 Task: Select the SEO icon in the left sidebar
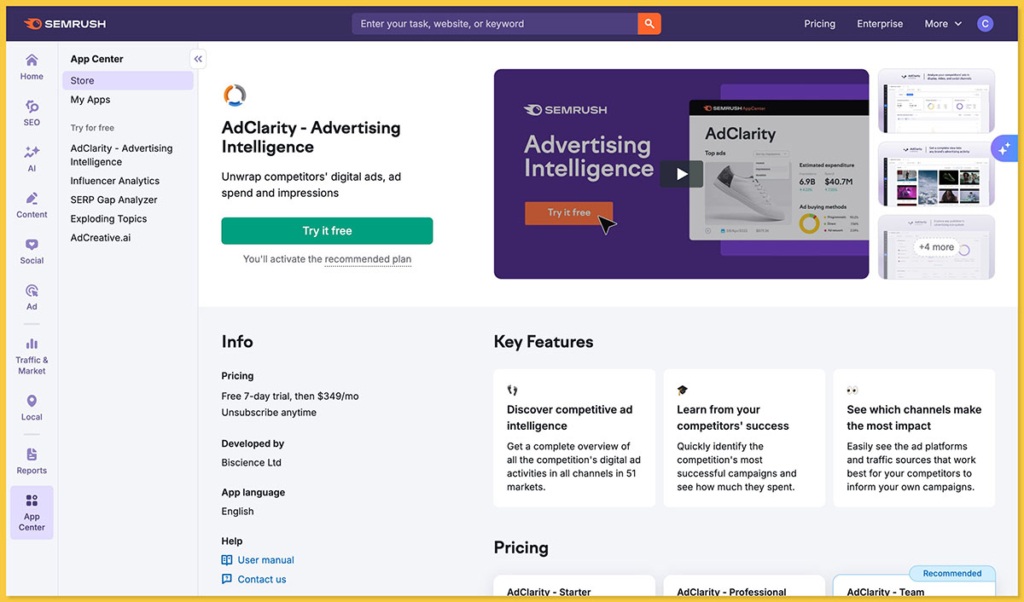click(31, 114)
